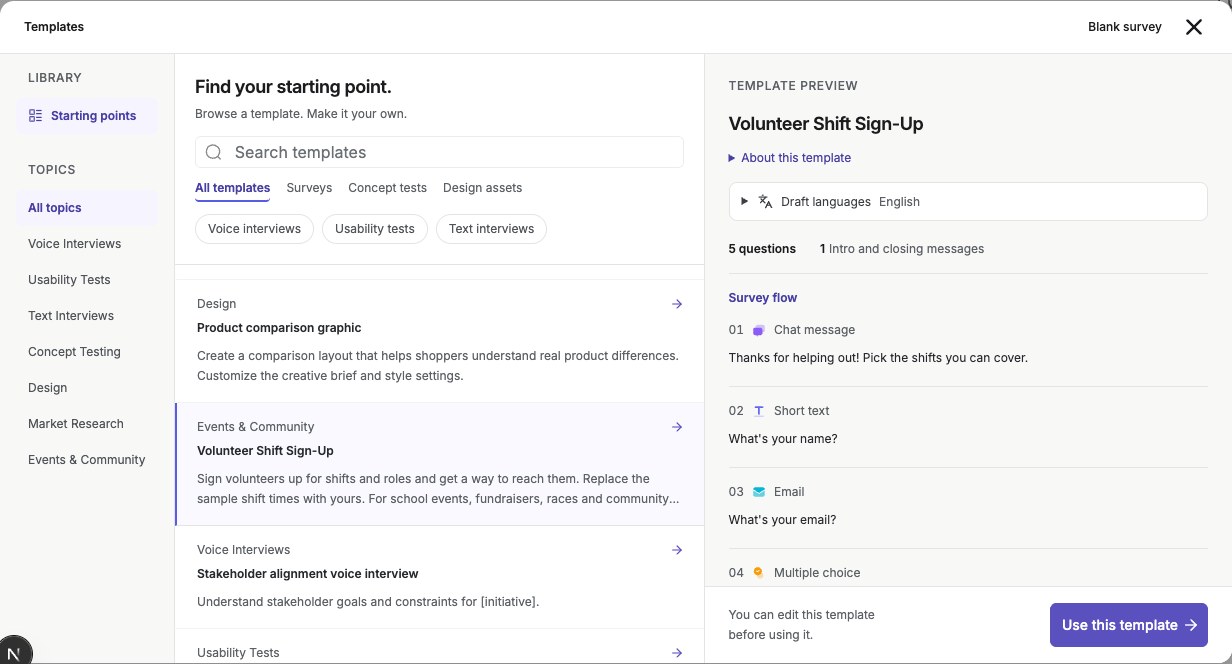Select Events & Community topic in sidebar
The image size is (1232, 664).
(87, 460)
